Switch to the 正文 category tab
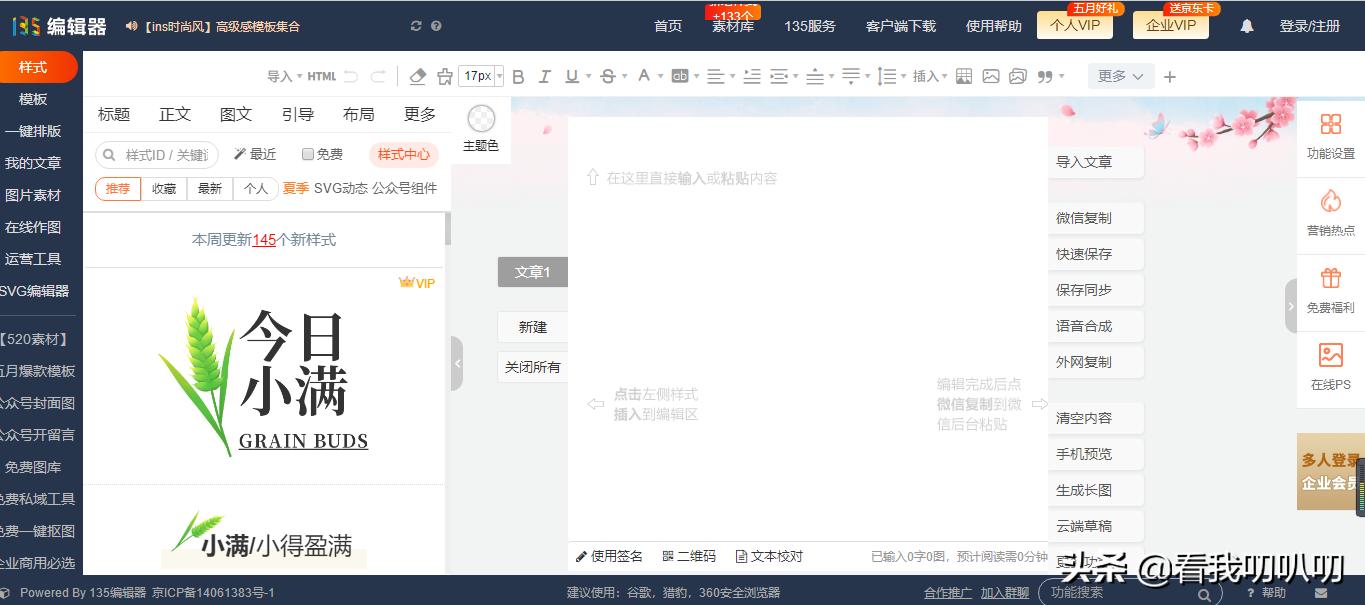The image size is (1365, 605). point(174,114)
